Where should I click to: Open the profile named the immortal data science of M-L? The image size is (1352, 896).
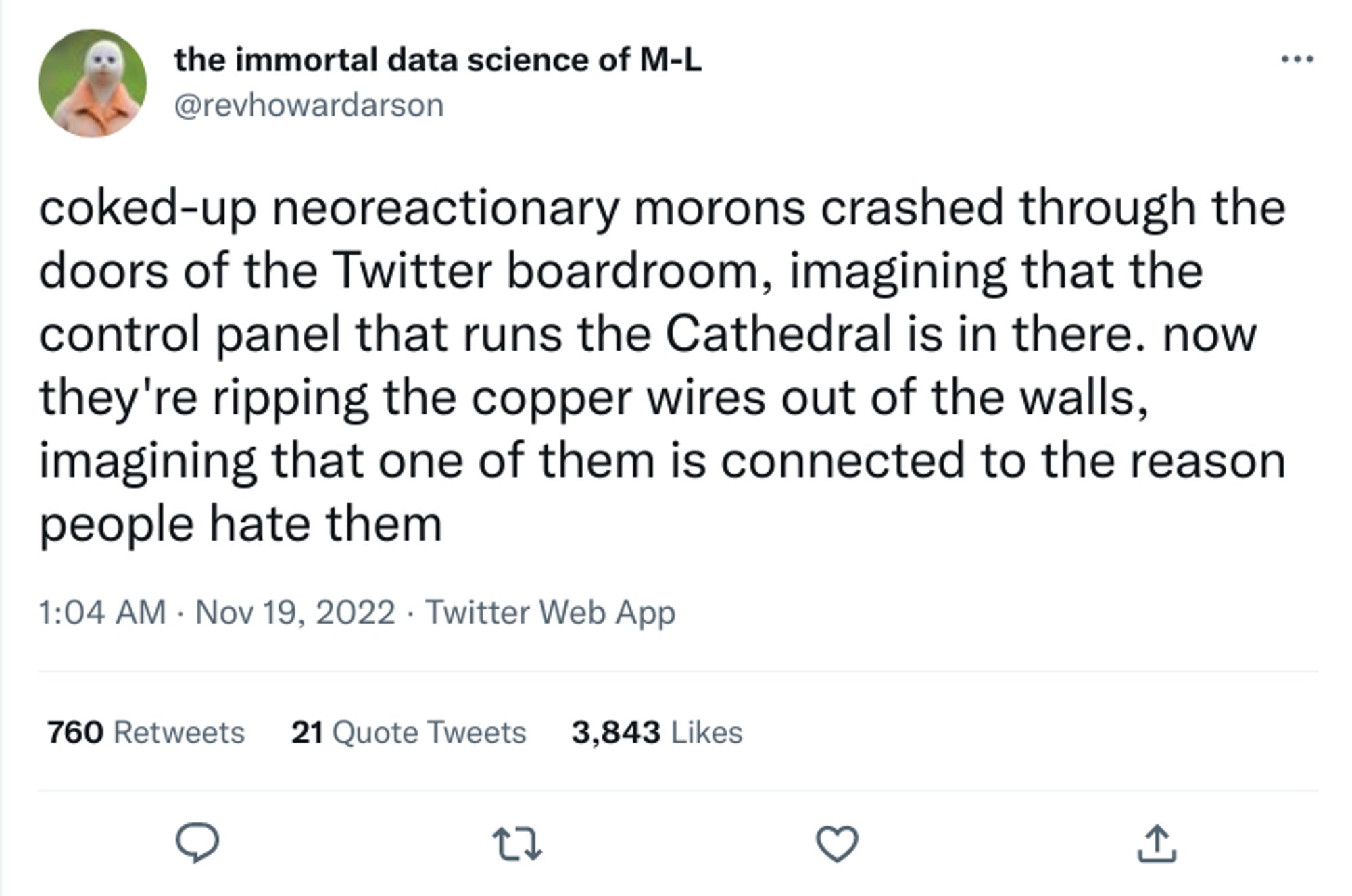click(x=438, y=59)
